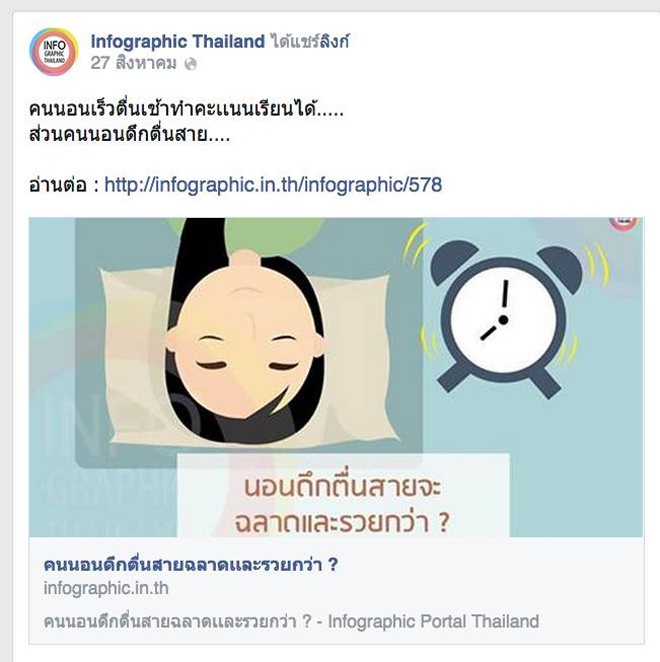Click the alarm clock's white face
The image size is (660, 662).
[503, 320]
